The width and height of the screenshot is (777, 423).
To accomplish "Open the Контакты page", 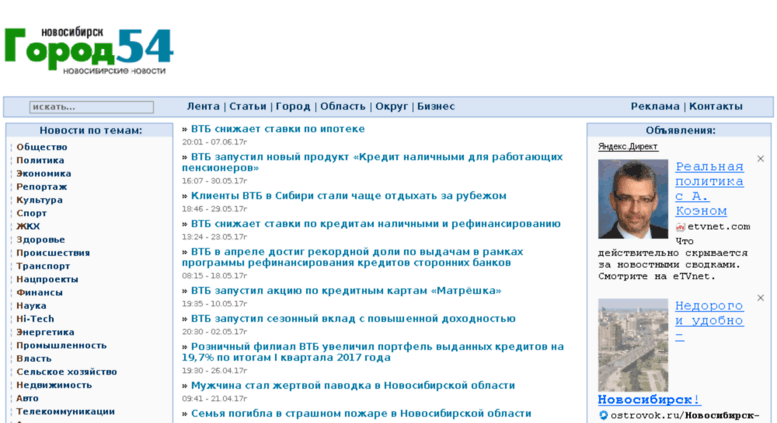I will (716, 106).
